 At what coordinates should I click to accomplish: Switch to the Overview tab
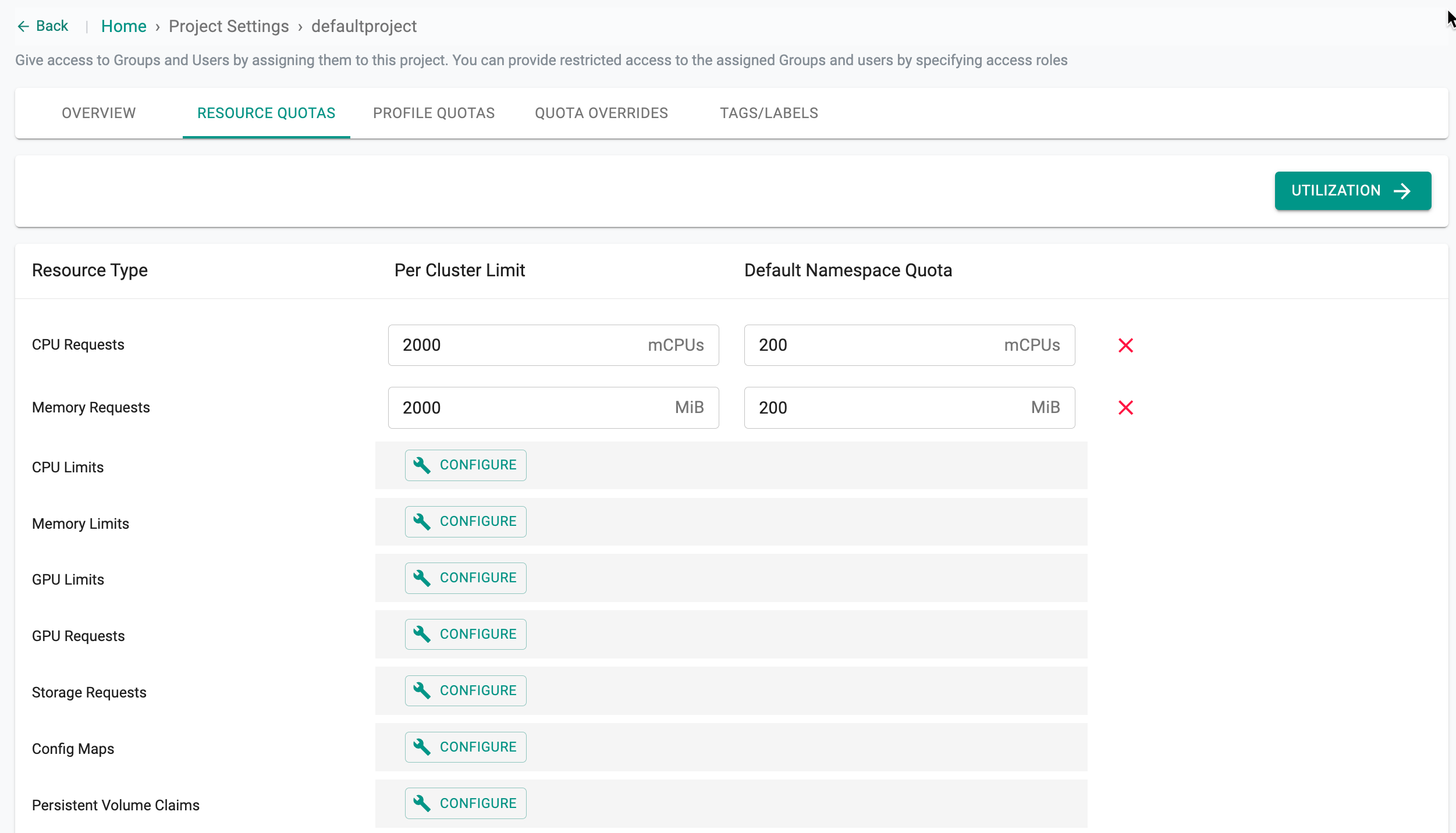click(99, 113)
